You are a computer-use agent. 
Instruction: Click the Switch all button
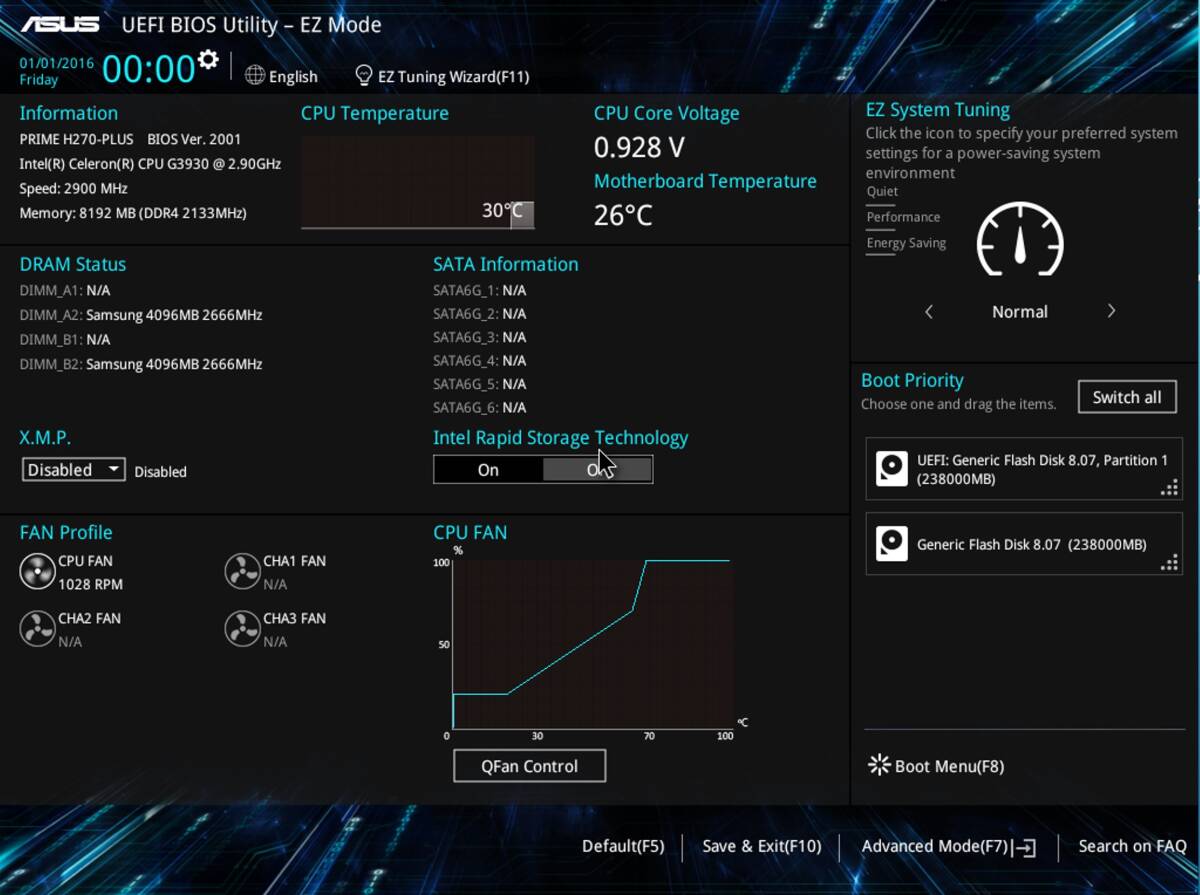(1127, 397)
